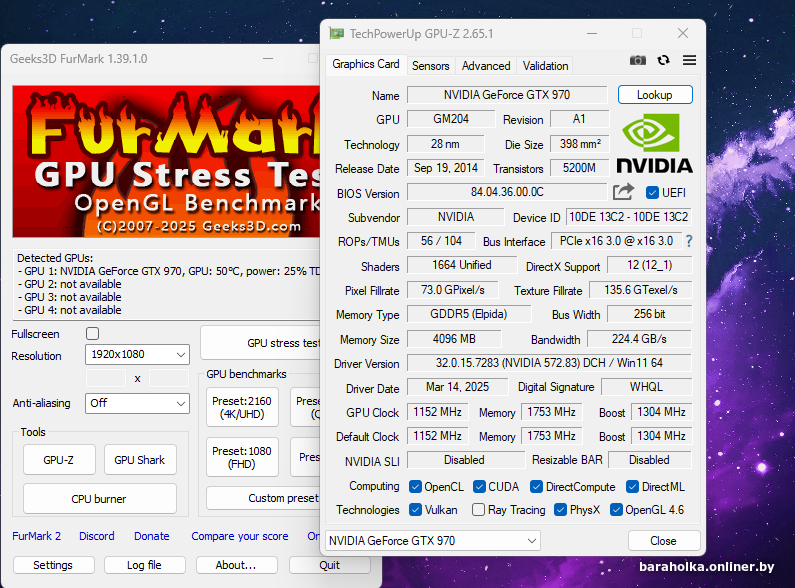Screen dimensions: 795x588
Task: Minimize the FurMark window
Action: (268, 58)
